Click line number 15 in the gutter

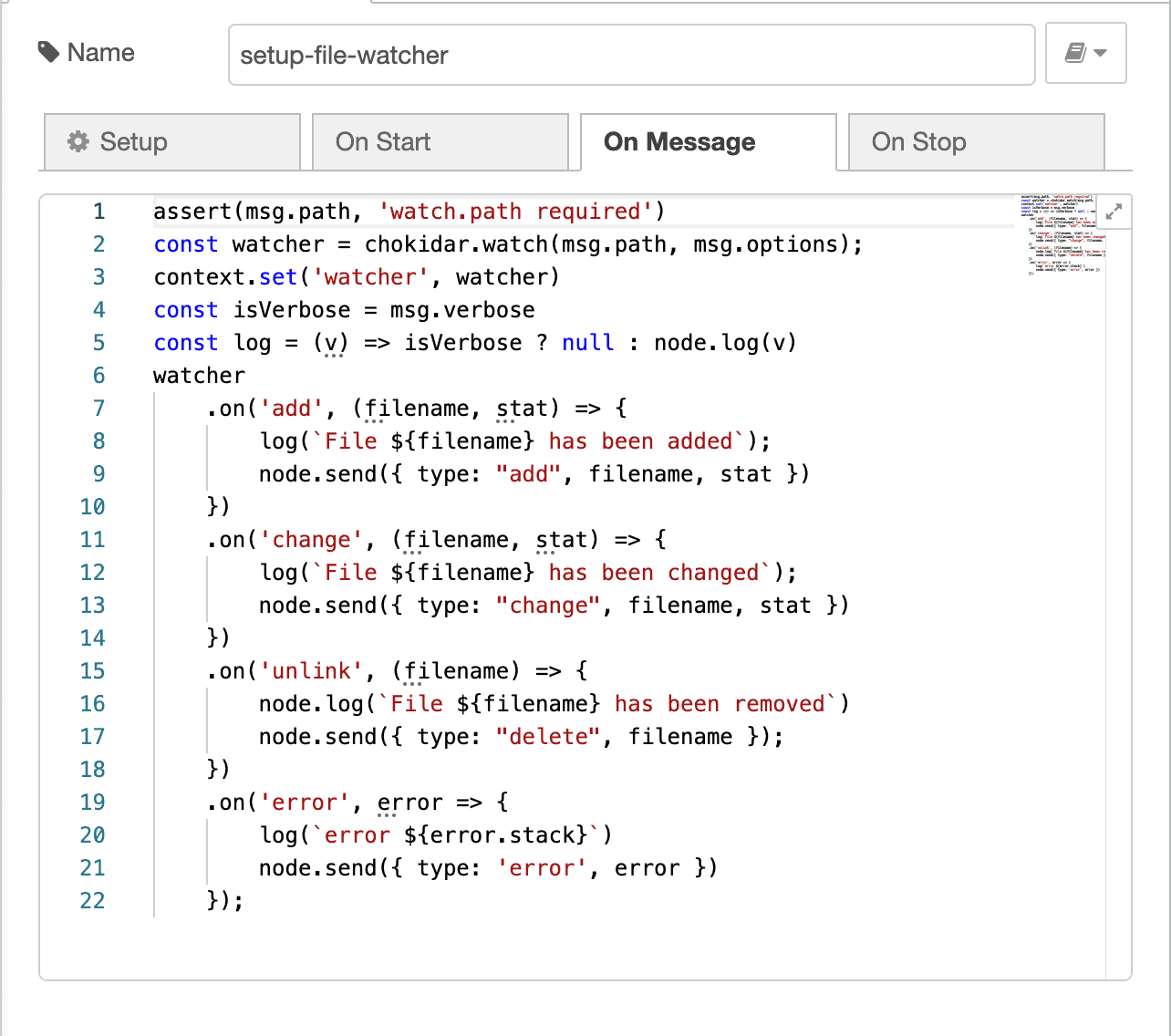[93, 671]
